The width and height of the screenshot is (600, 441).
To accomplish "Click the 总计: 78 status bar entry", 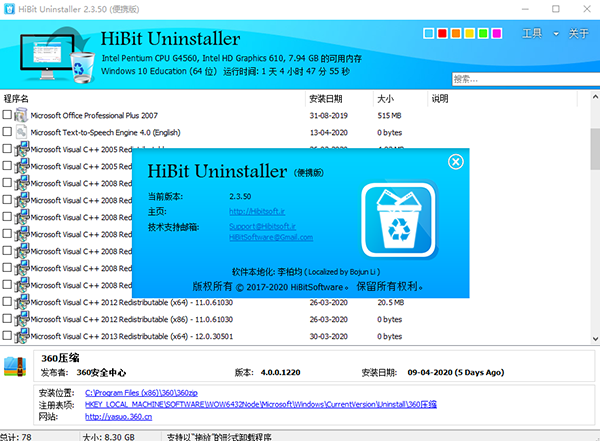I will 16,437.
